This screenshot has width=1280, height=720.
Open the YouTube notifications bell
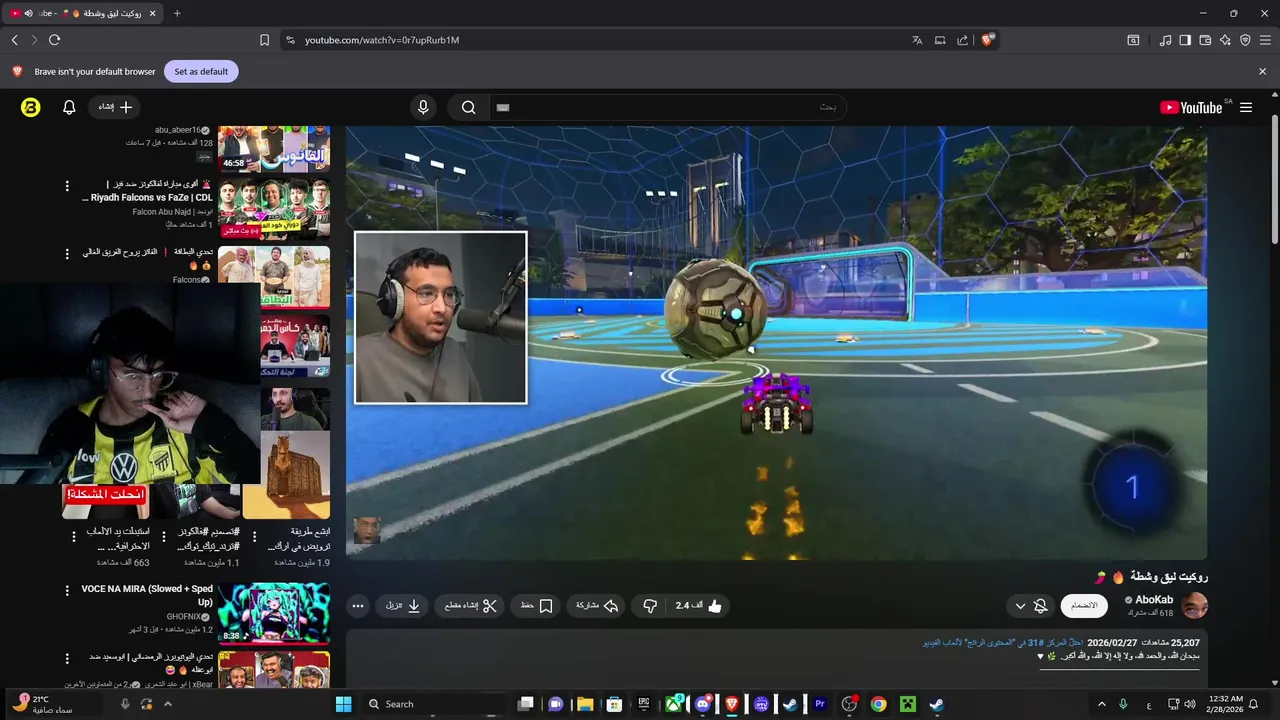[x=69, y=107]
